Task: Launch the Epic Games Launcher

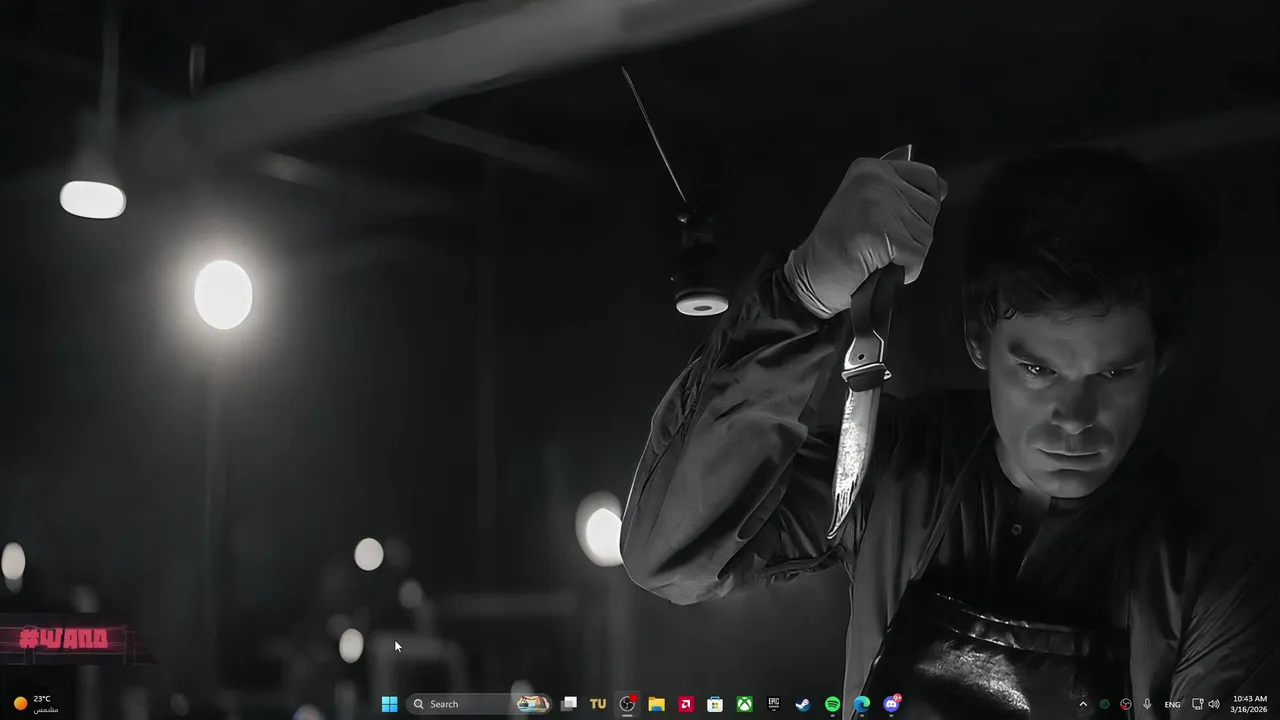Action: [x=774, y=704]
